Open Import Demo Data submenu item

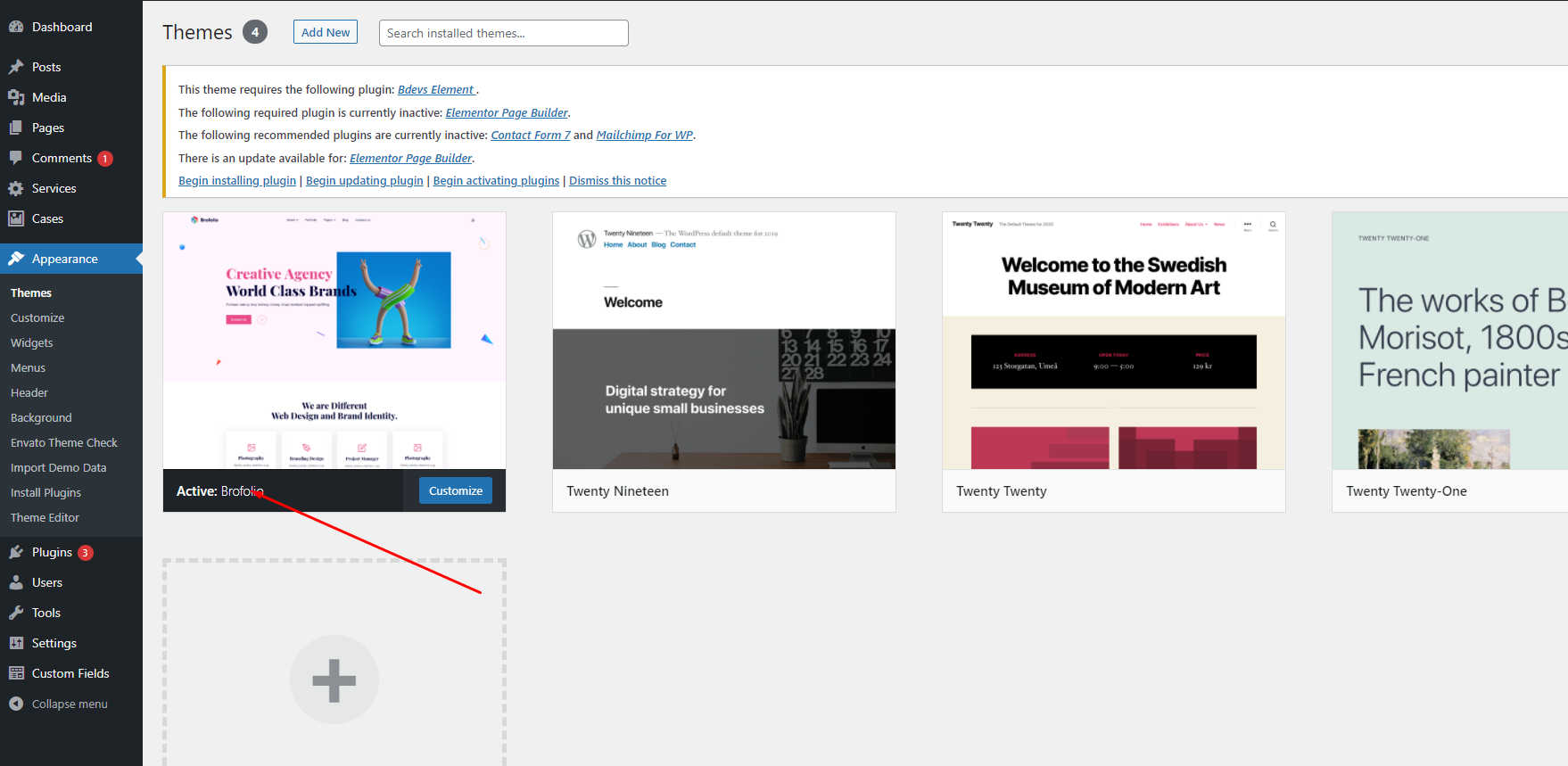pos(59,467)
